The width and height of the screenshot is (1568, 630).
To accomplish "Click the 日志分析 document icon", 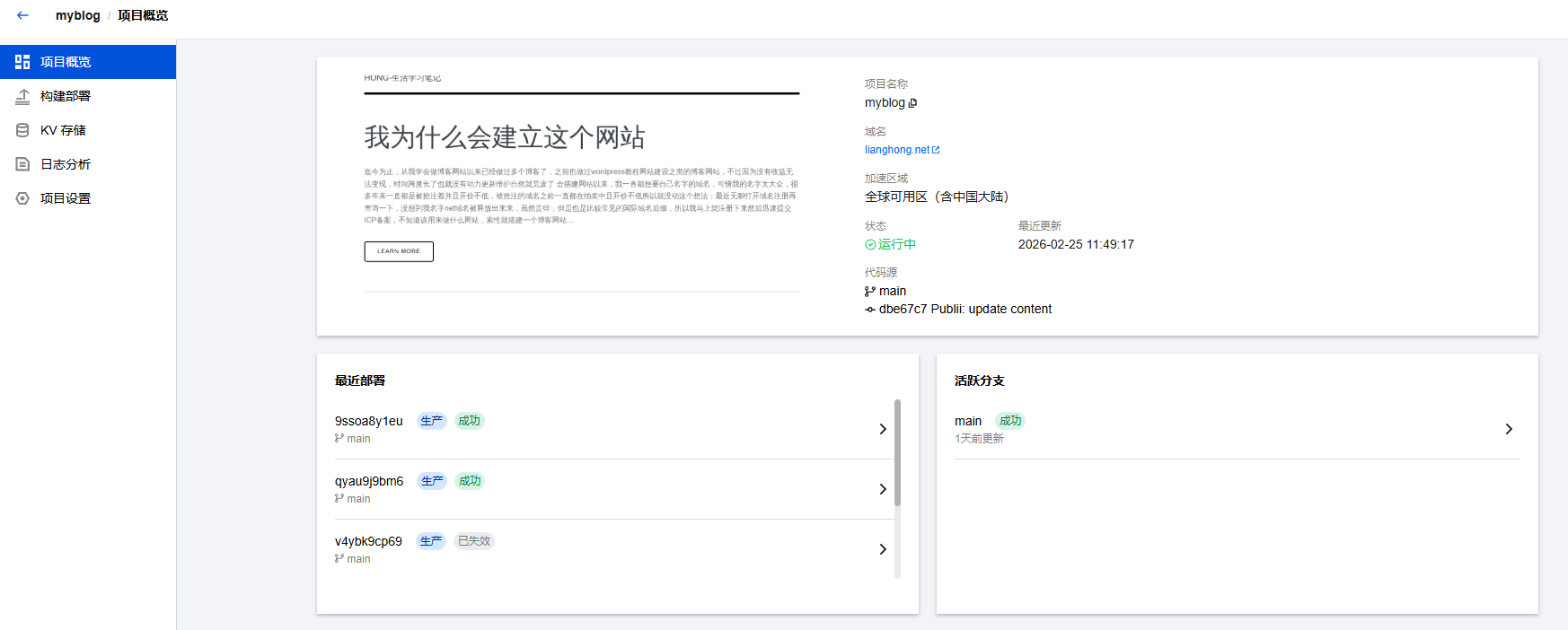I will (22, 164).
